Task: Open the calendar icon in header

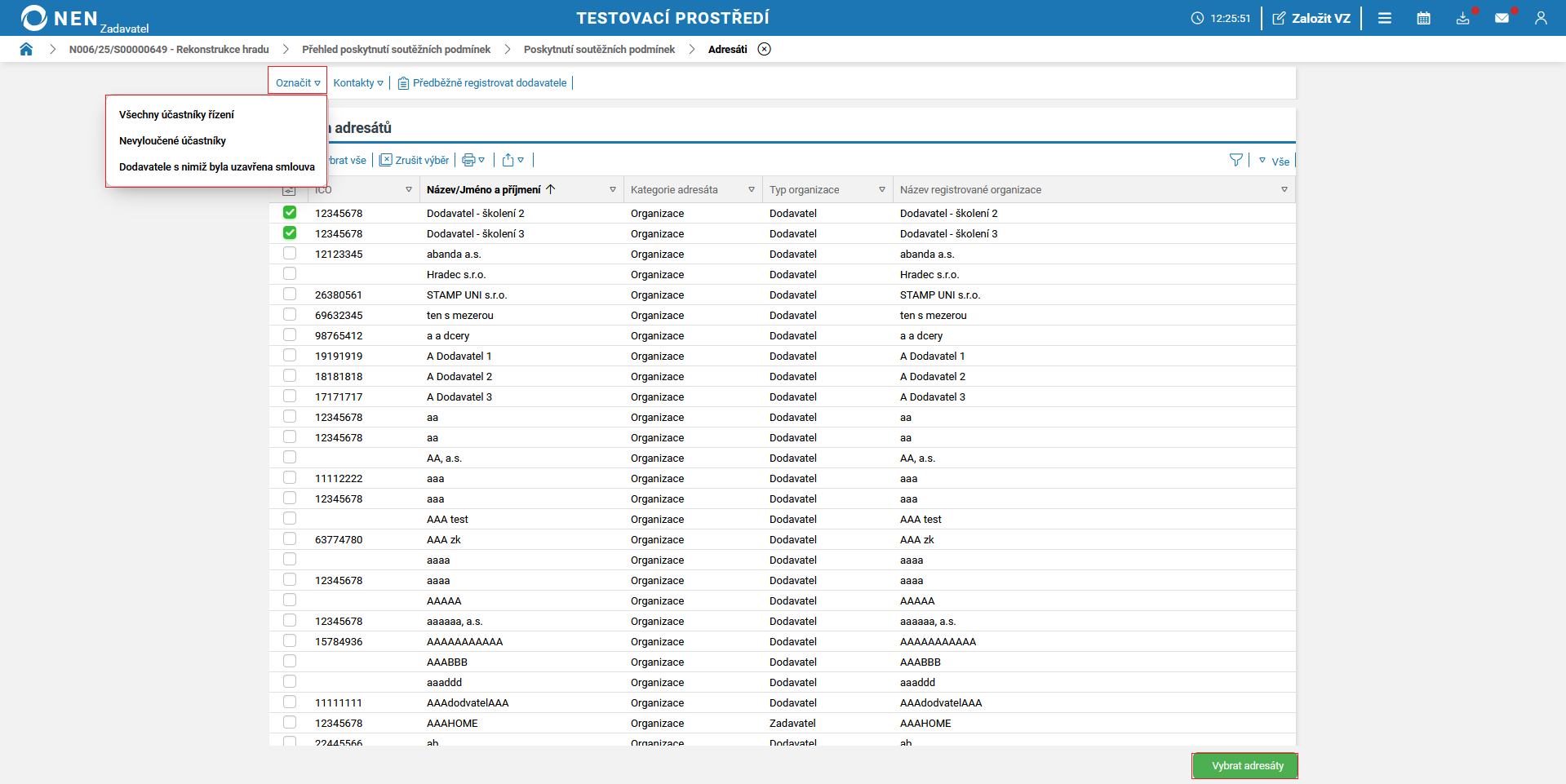Action: tap(1424, 18)
